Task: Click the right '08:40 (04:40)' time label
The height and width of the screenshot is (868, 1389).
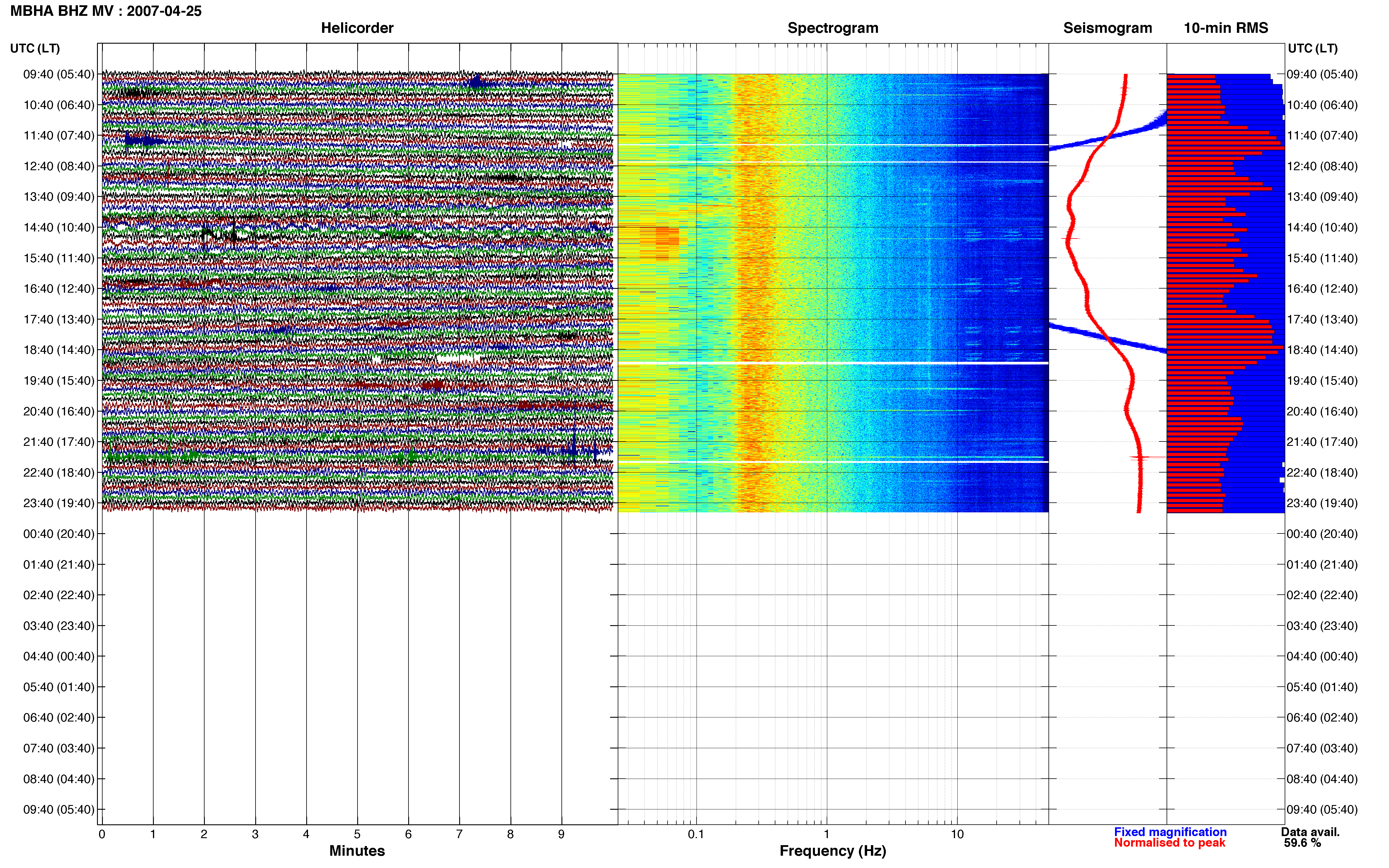Action: pyautogui.click(x=1322, y=779)
